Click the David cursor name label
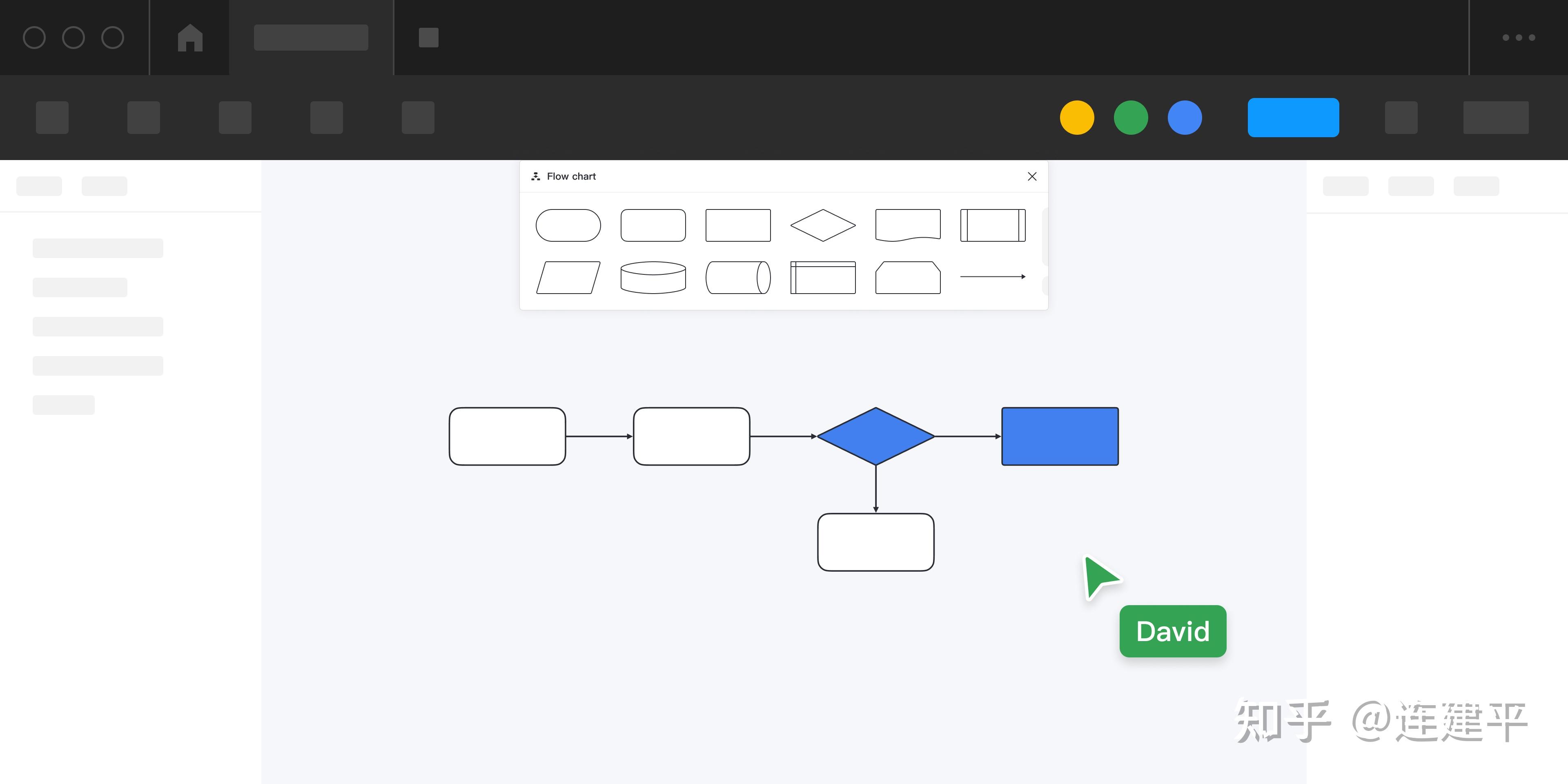 pyautogui.click(x=1172, y=631)
